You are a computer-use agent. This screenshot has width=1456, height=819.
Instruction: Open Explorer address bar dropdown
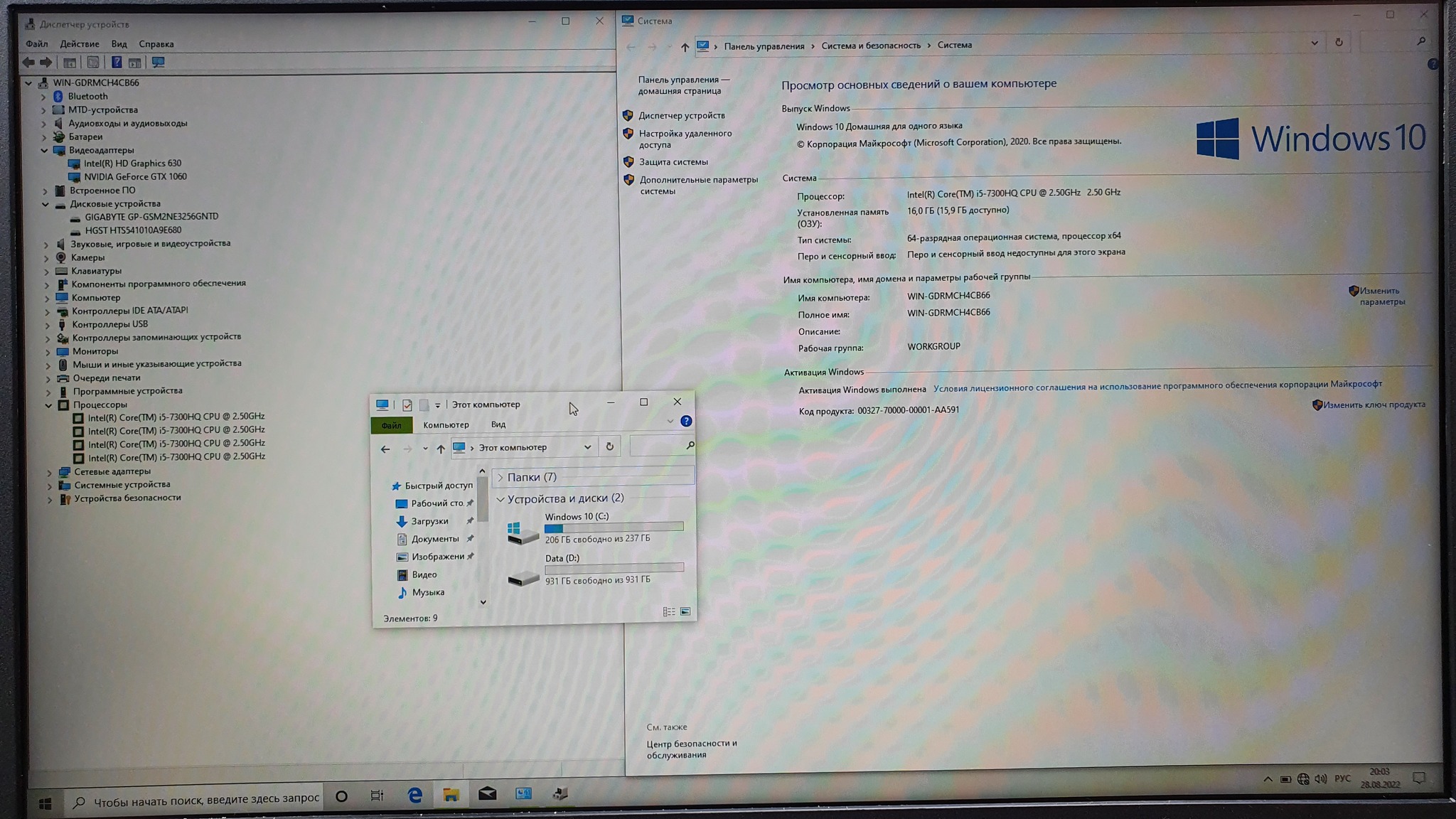point(588,447)
